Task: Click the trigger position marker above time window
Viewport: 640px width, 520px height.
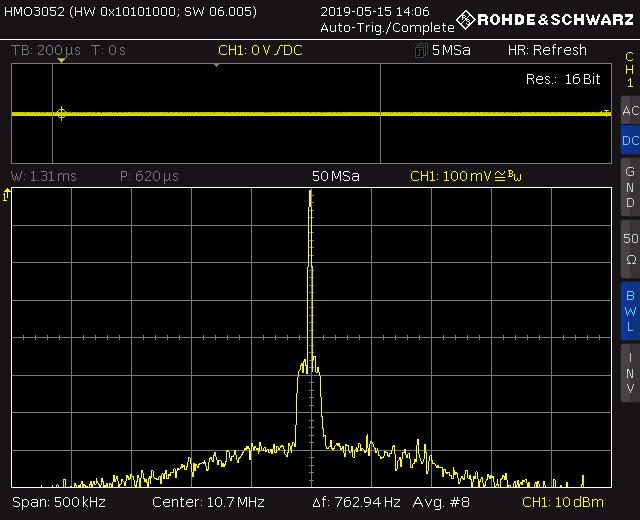Action: coord(61,62)
